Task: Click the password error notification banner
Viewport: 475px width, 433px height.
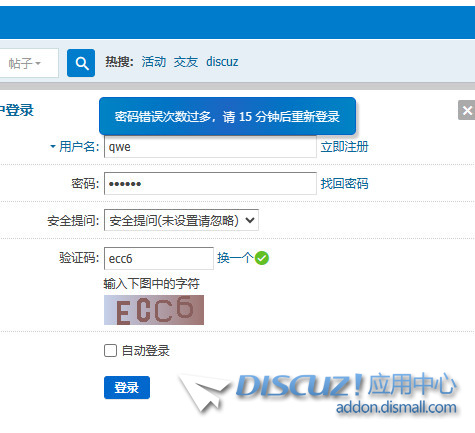Action: pyautogui.click(x=227, y=116)
